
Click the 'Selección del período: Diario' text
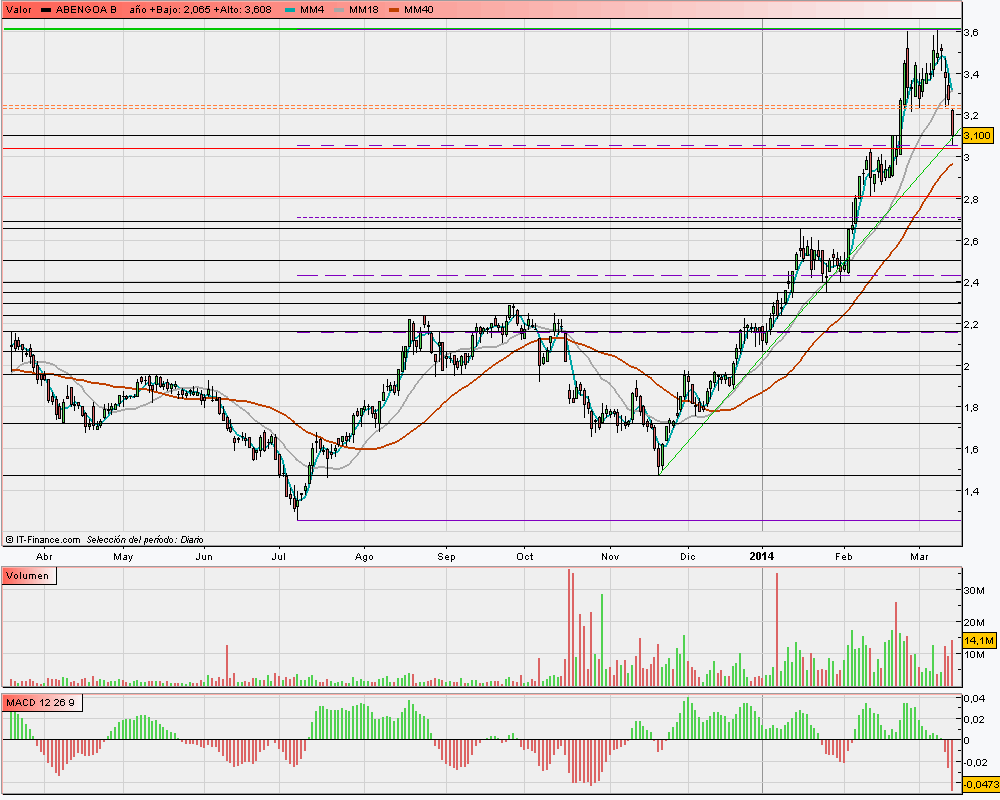coord(144,540)
